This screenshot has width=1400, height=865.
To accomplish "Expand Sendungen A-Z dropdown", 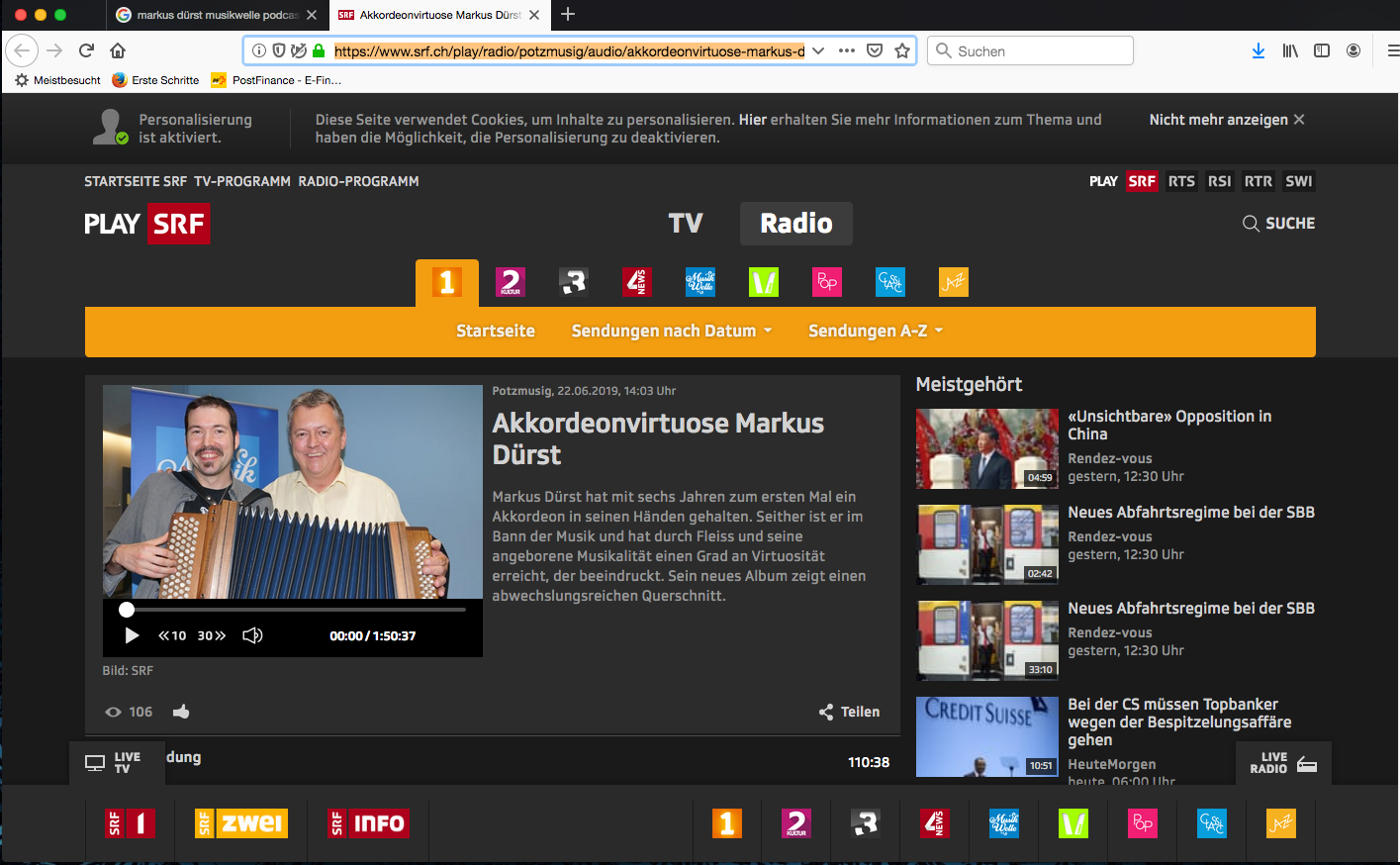I will coord(876,331).
